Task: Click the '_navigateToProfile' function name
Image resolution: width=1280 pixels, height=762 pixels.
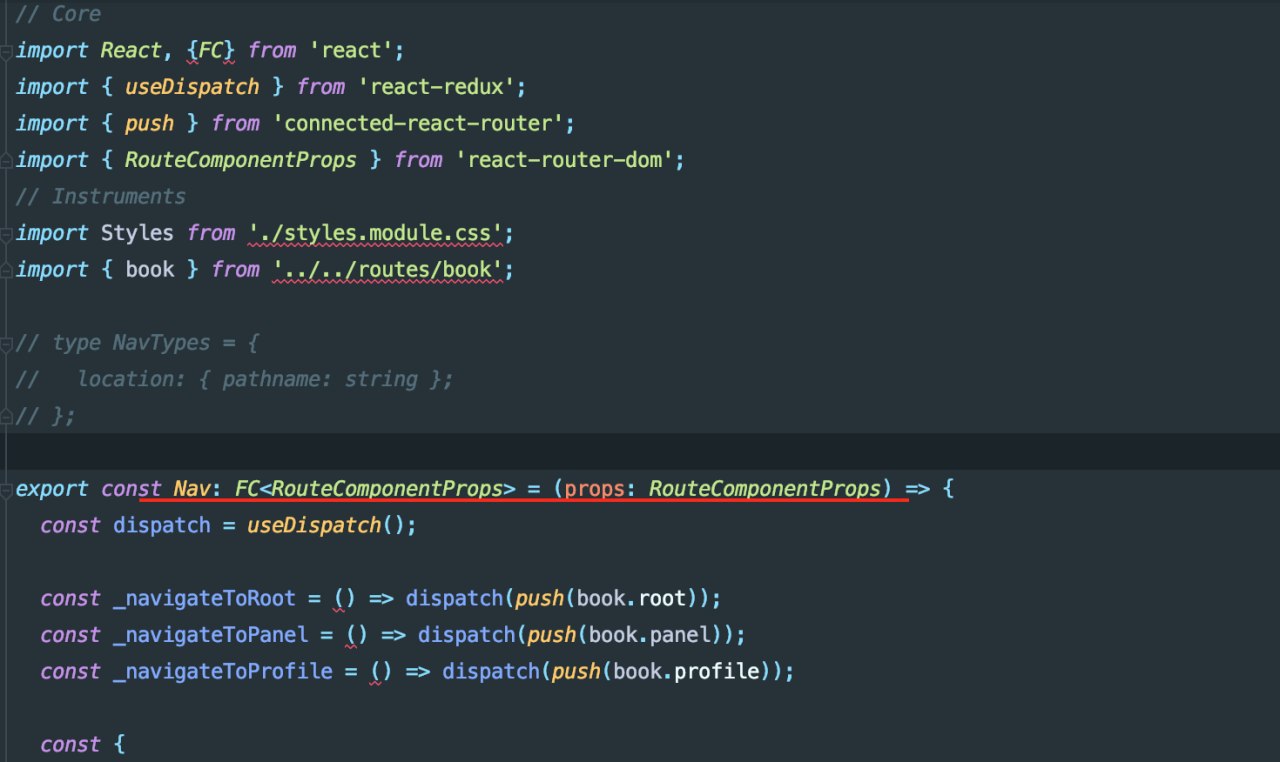Action: 222,671
